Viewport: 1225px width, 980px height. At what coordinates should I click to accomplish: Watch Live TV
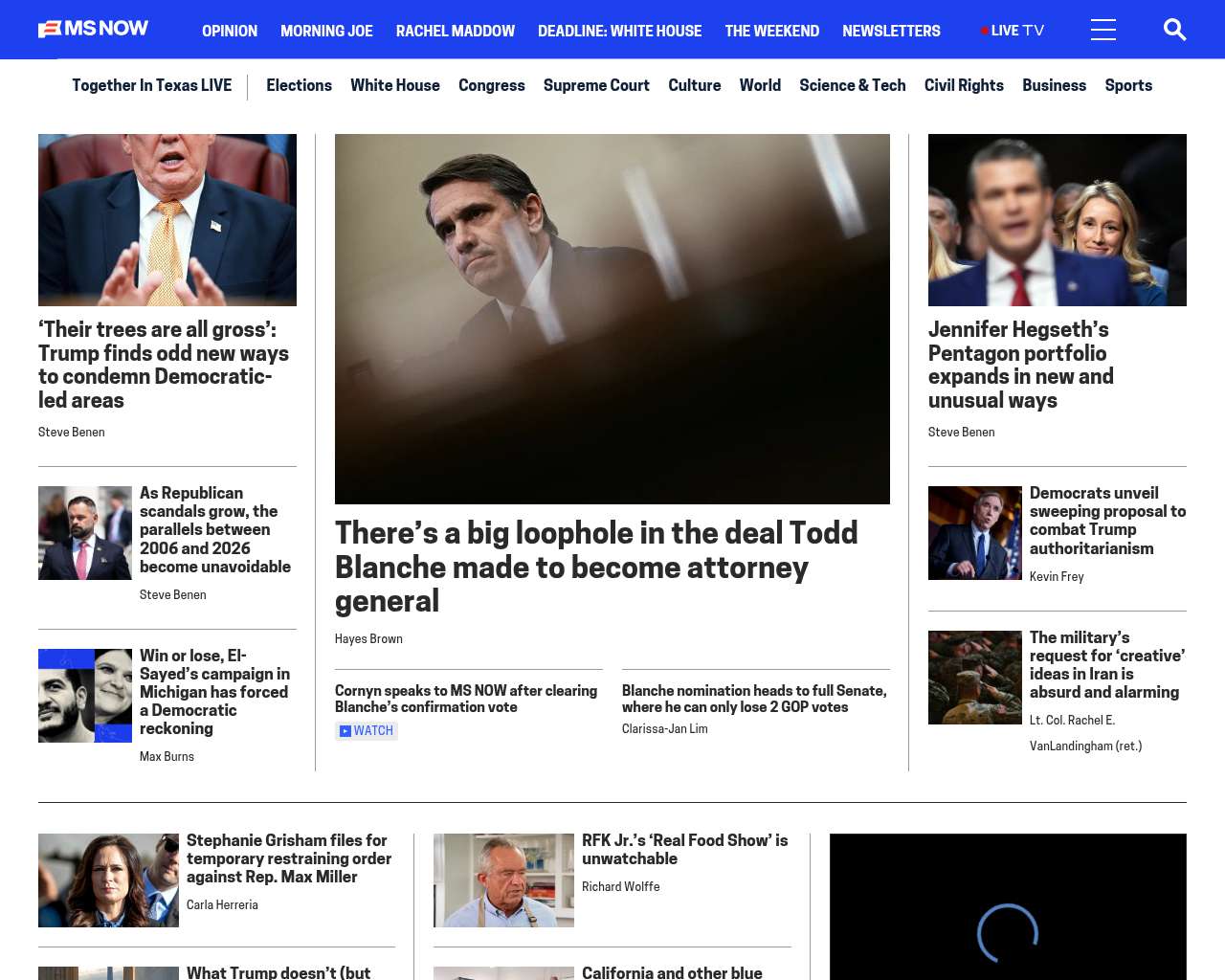tap(1013, 31)
